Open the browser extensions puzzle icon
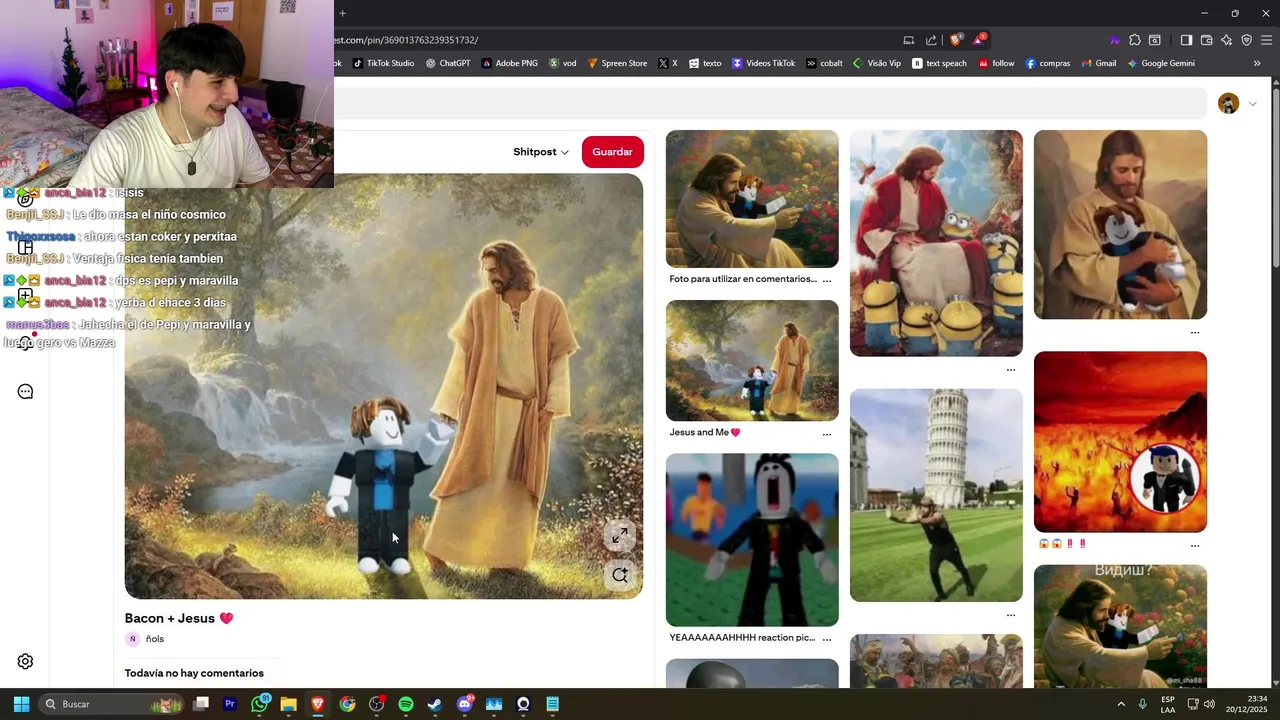 [x=1134, y=40]
